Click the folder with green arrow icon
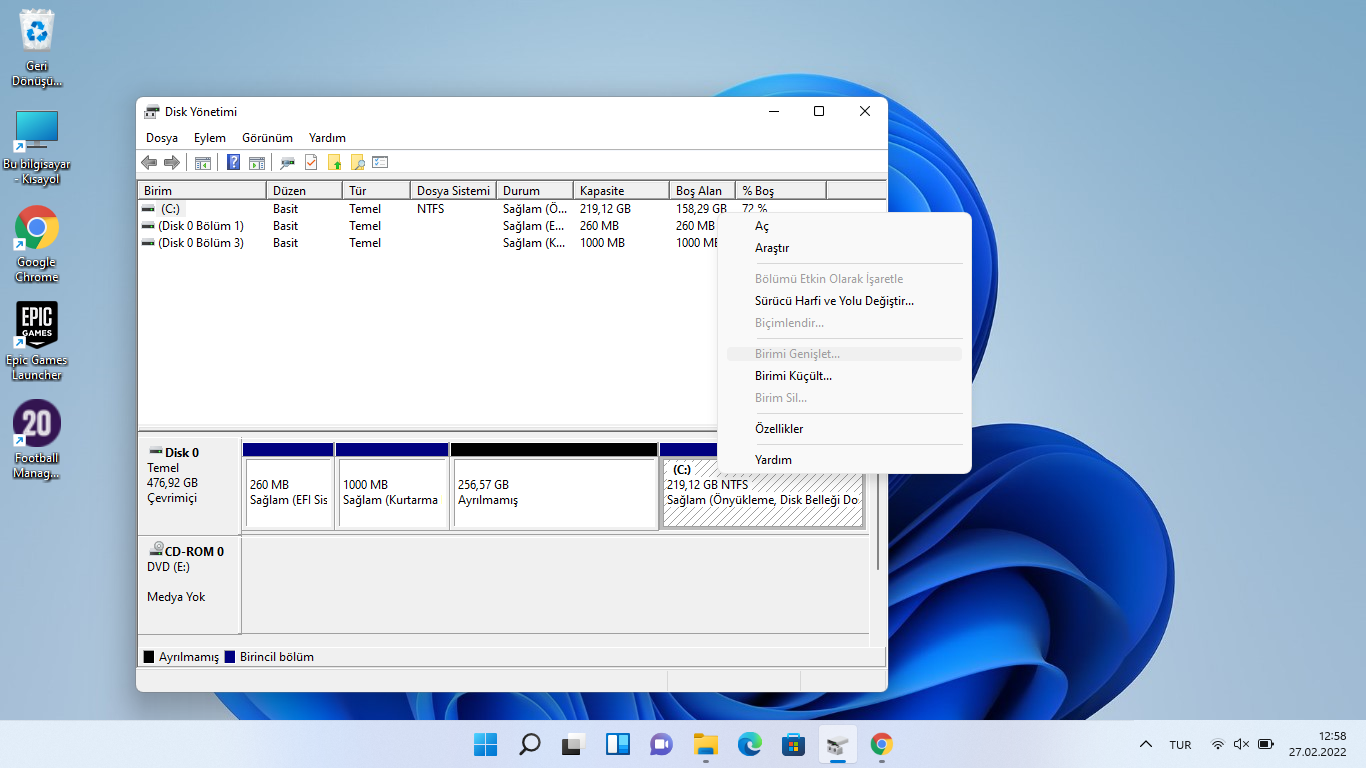 tap(335, 162)
